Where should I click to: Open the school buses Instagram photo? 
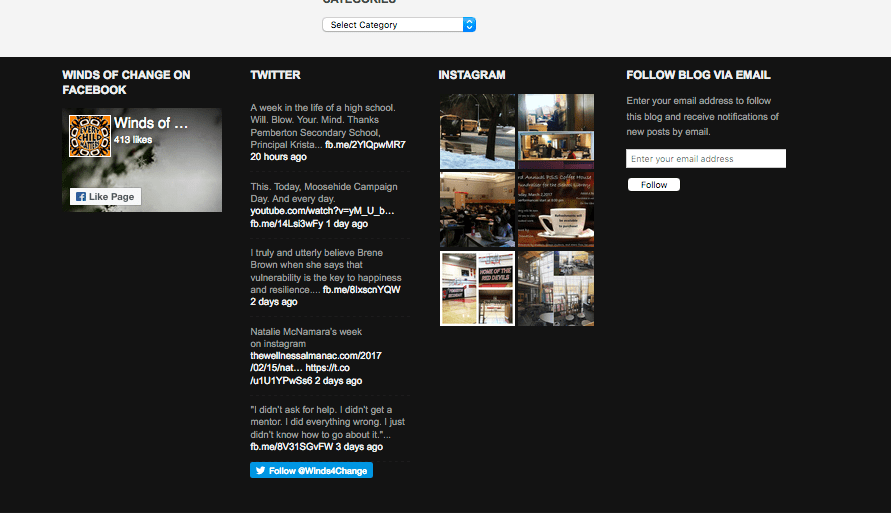(478, 132)
